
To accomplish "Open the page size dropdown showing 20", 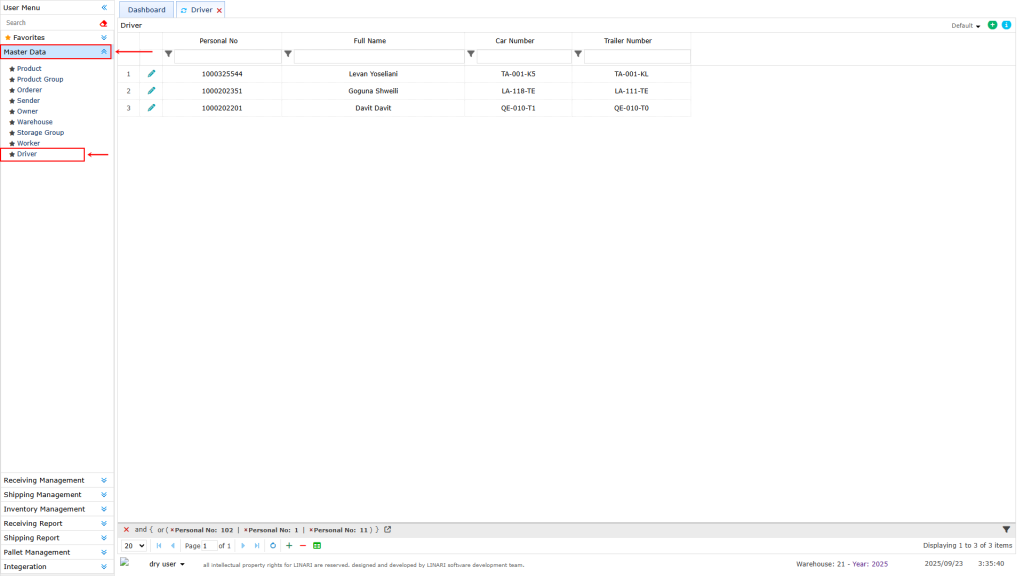I will (x=133, y=545).
